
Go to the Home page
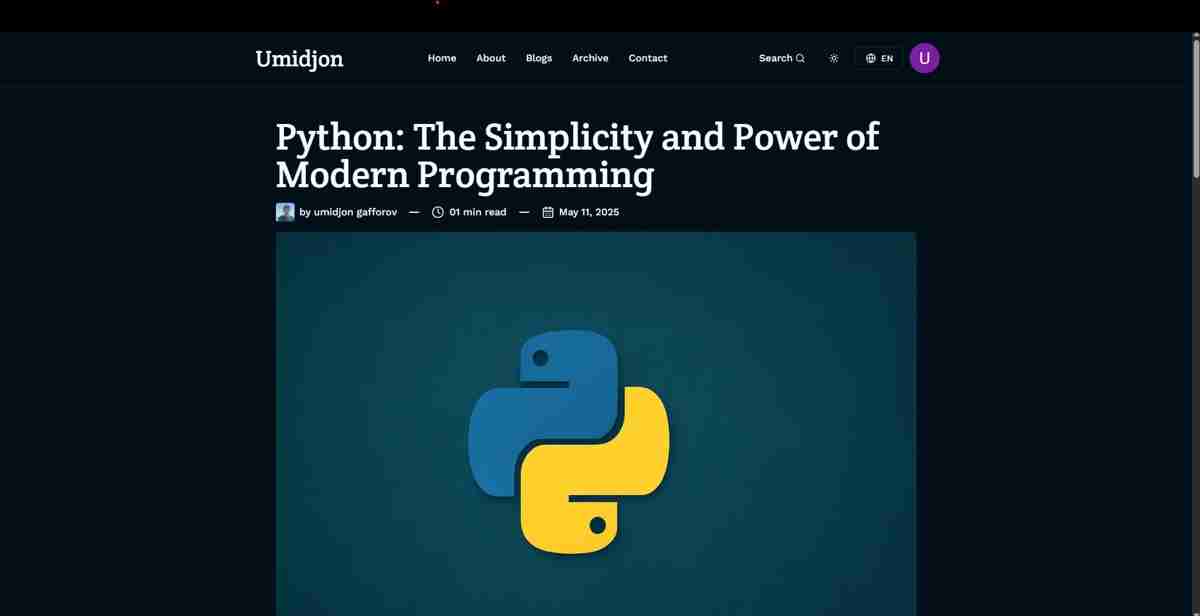(x=442, y=58)
